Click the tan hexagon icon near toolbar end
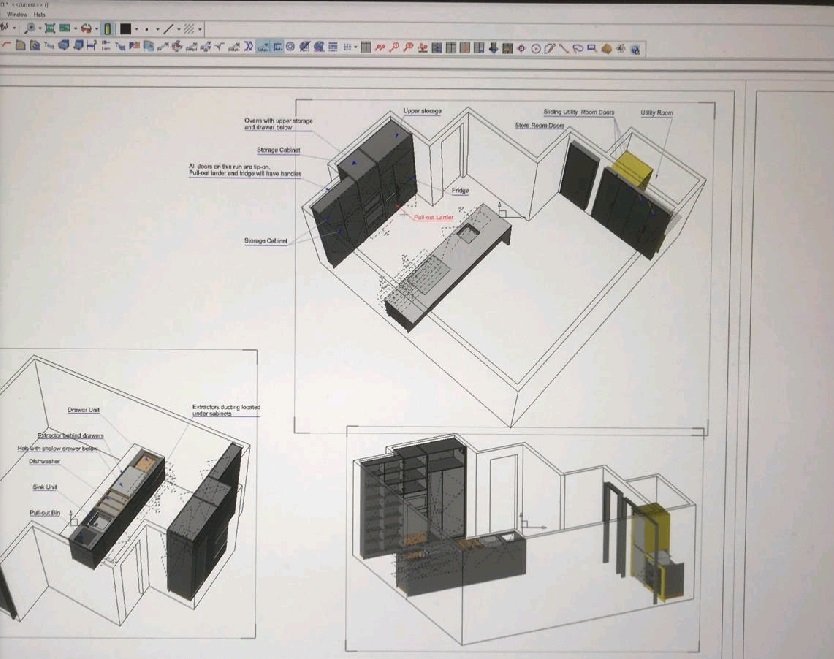 click(x=606, y=49)
